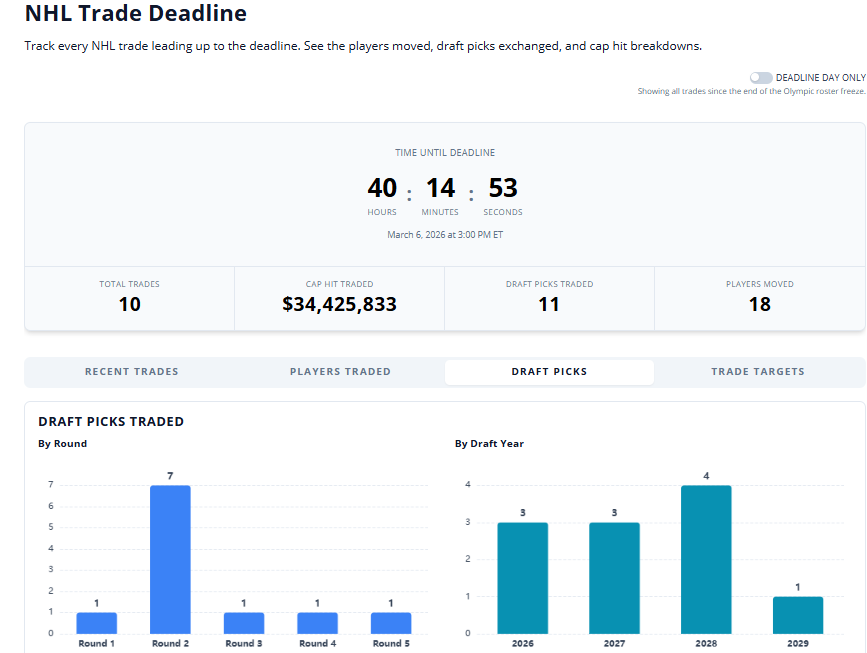Select the tall Round 2 bar

pos(170,559)
